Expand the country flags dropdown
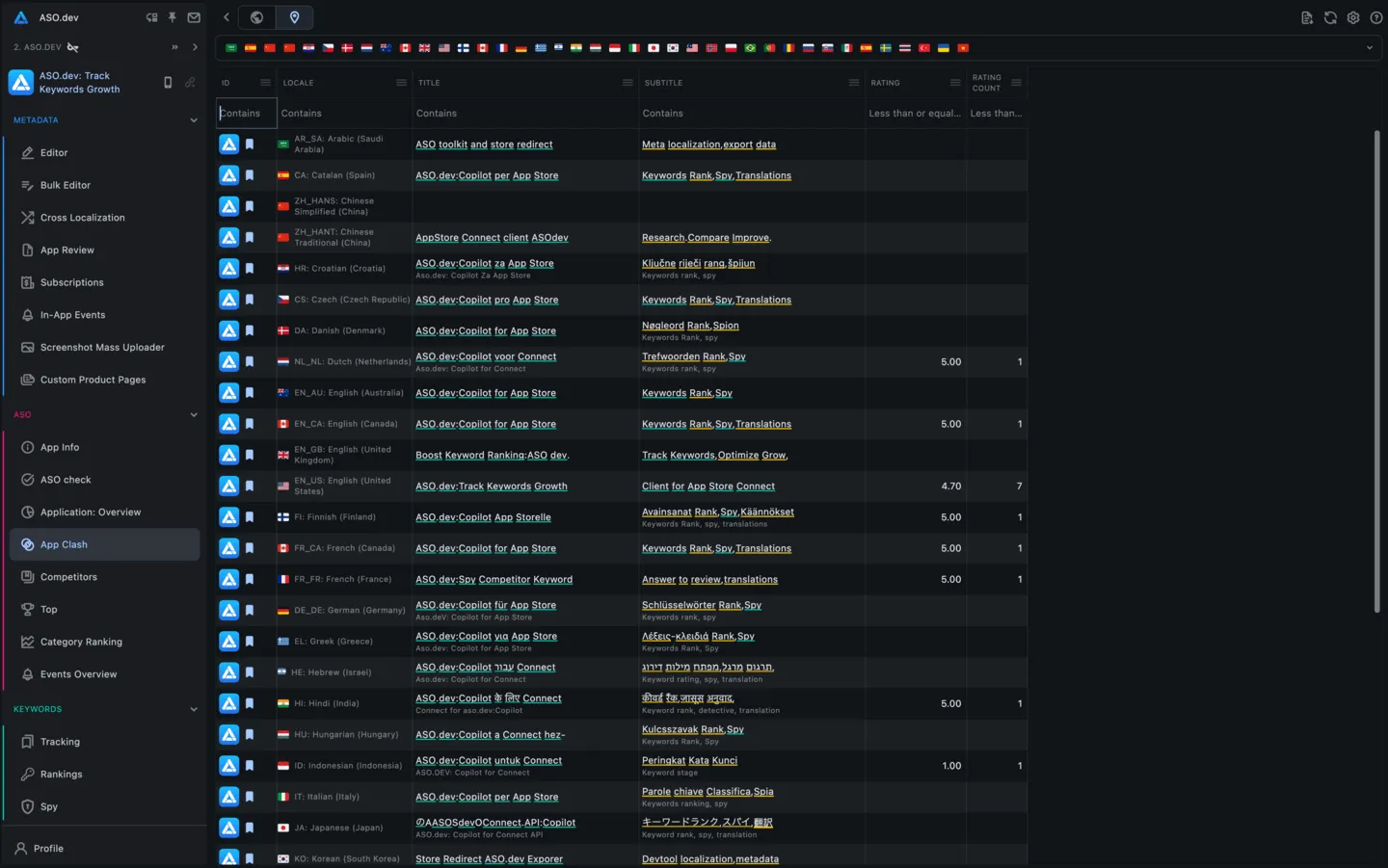1388x868 pixels. [1369, 48]
